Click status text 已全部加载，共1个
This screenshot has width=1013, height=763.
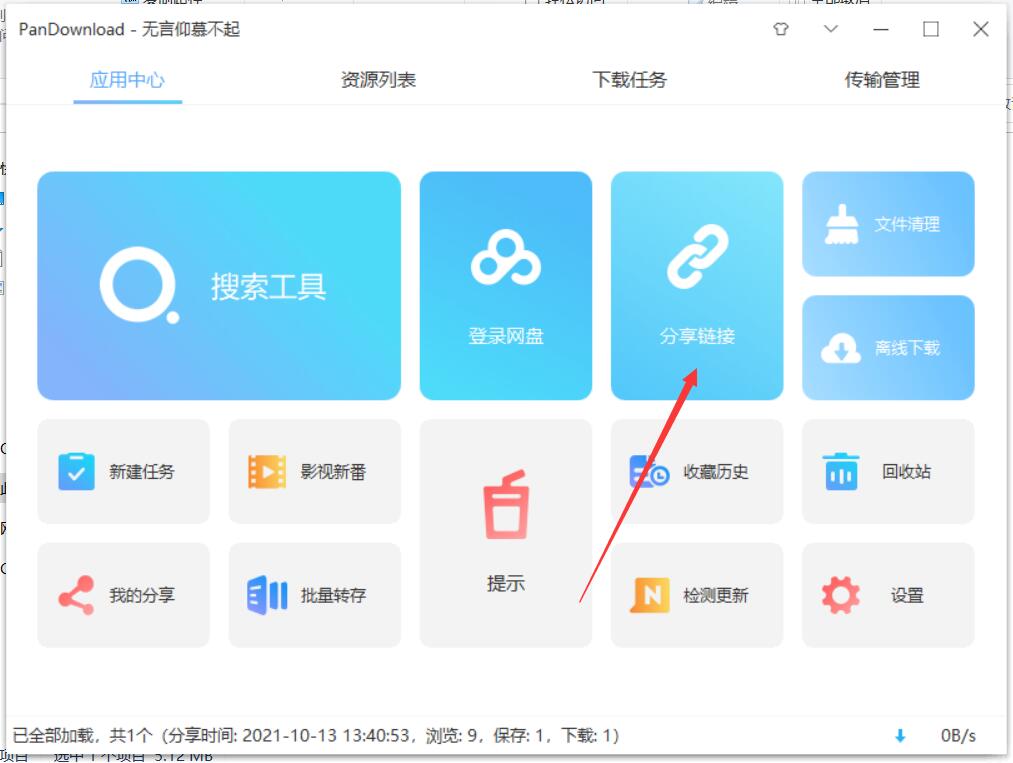tap(82, 735)
